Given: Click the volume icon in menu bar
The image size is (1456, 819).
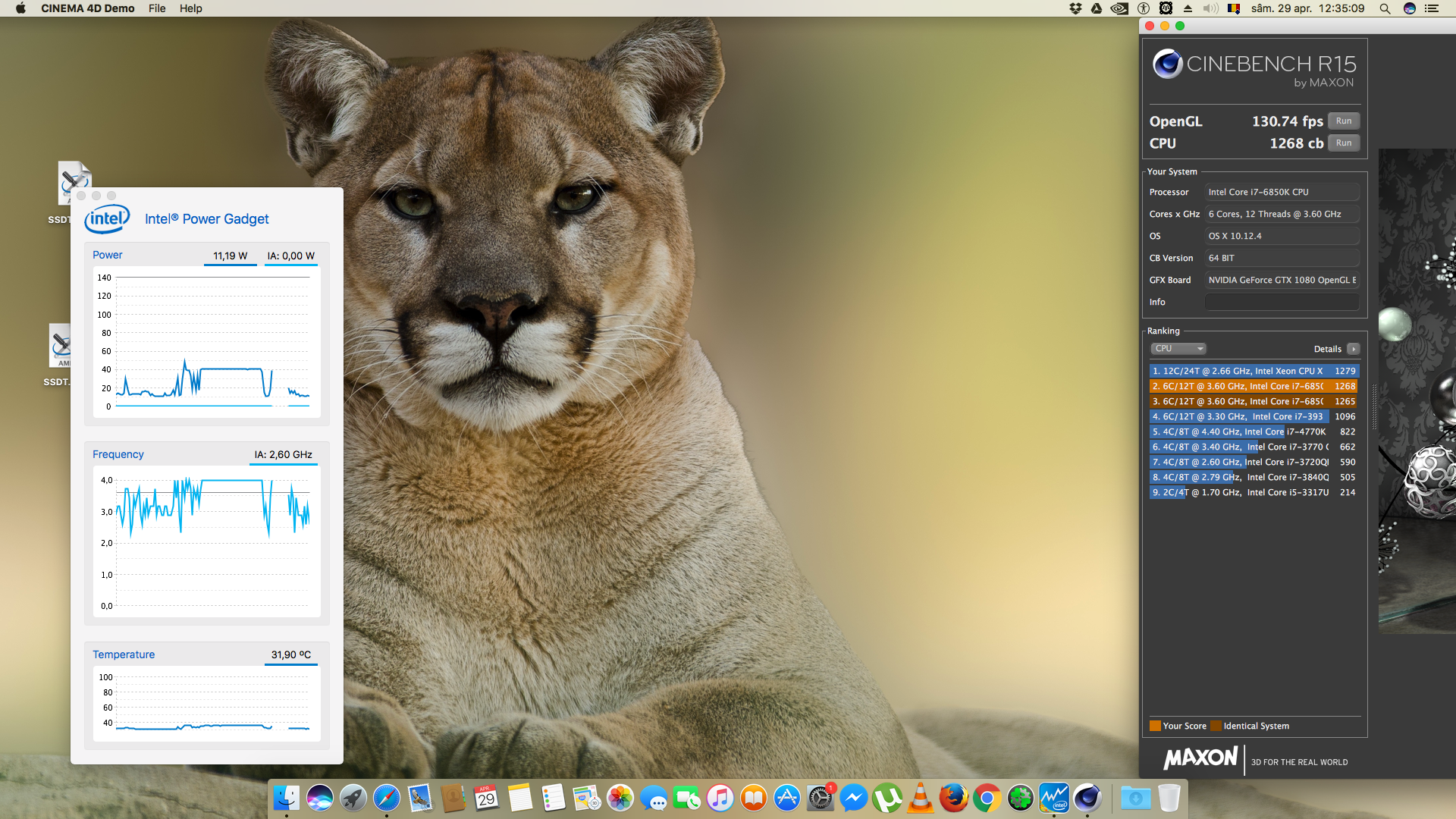Looking at the screenshot, I should tap(1210, 8).
